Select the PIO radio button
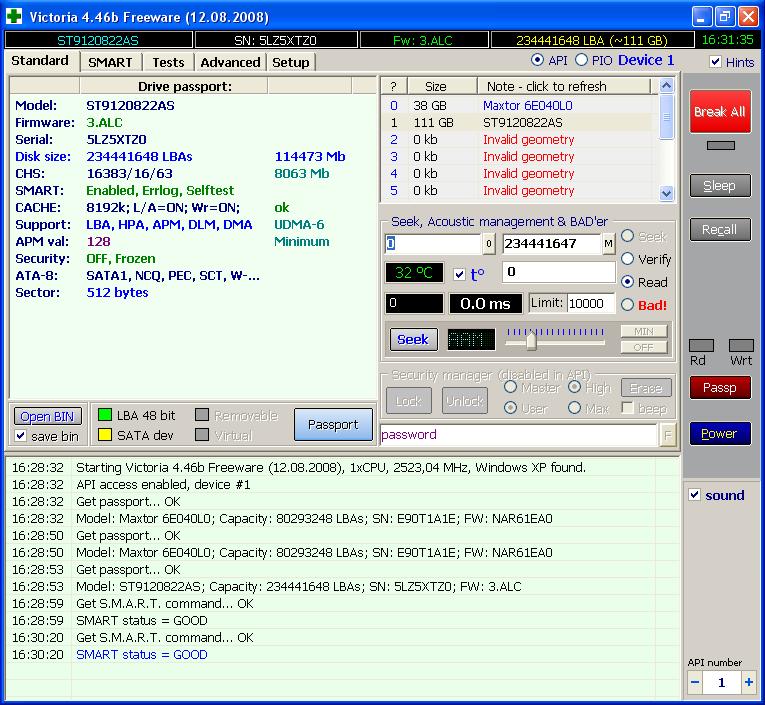This screenshot has width=765, height=705. [x=581, y=61]
